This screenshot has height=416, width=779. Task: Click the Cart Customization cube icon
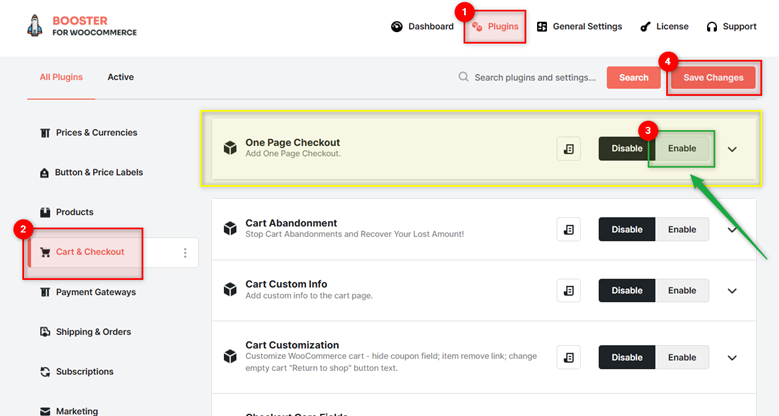[x=230, y=356]
